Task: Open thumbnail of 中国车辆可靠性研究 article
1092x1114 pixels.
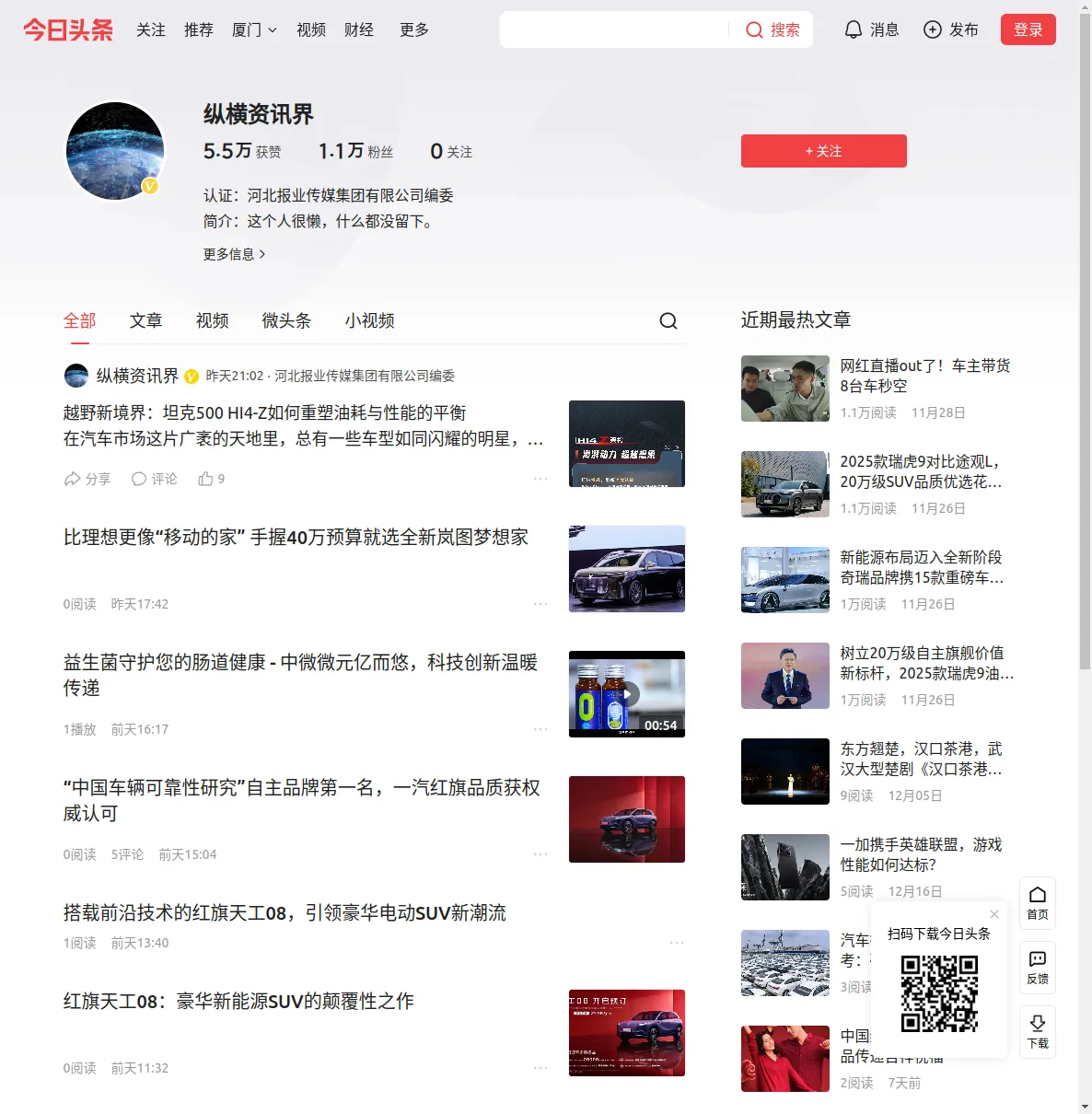Action: [x=627, y=819]
